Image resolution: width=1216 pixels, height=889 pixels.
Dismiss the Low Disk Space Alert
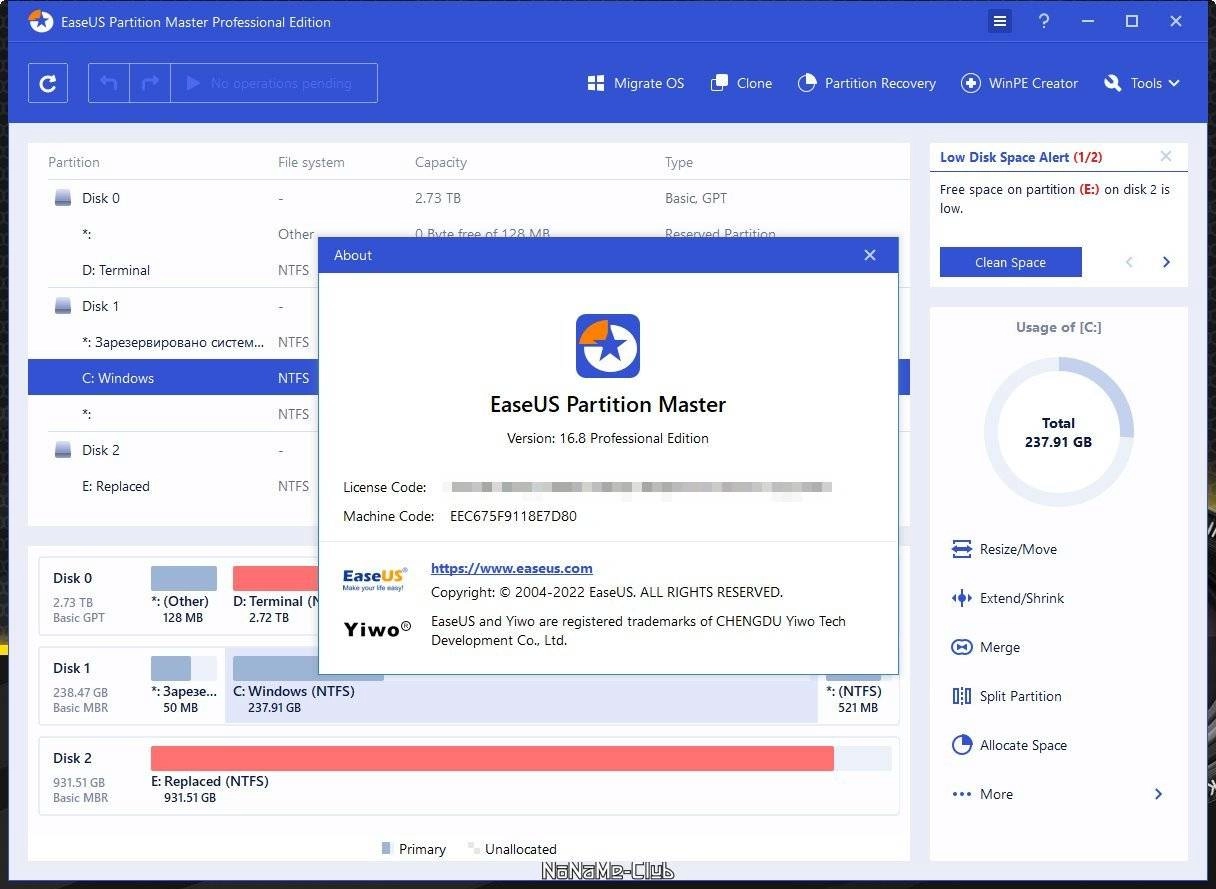pyautogui.click(x=1166, y=156)
